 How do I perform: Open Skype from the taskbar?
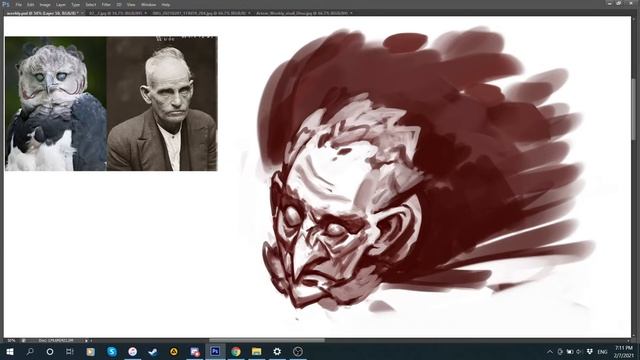click(112, 351)
